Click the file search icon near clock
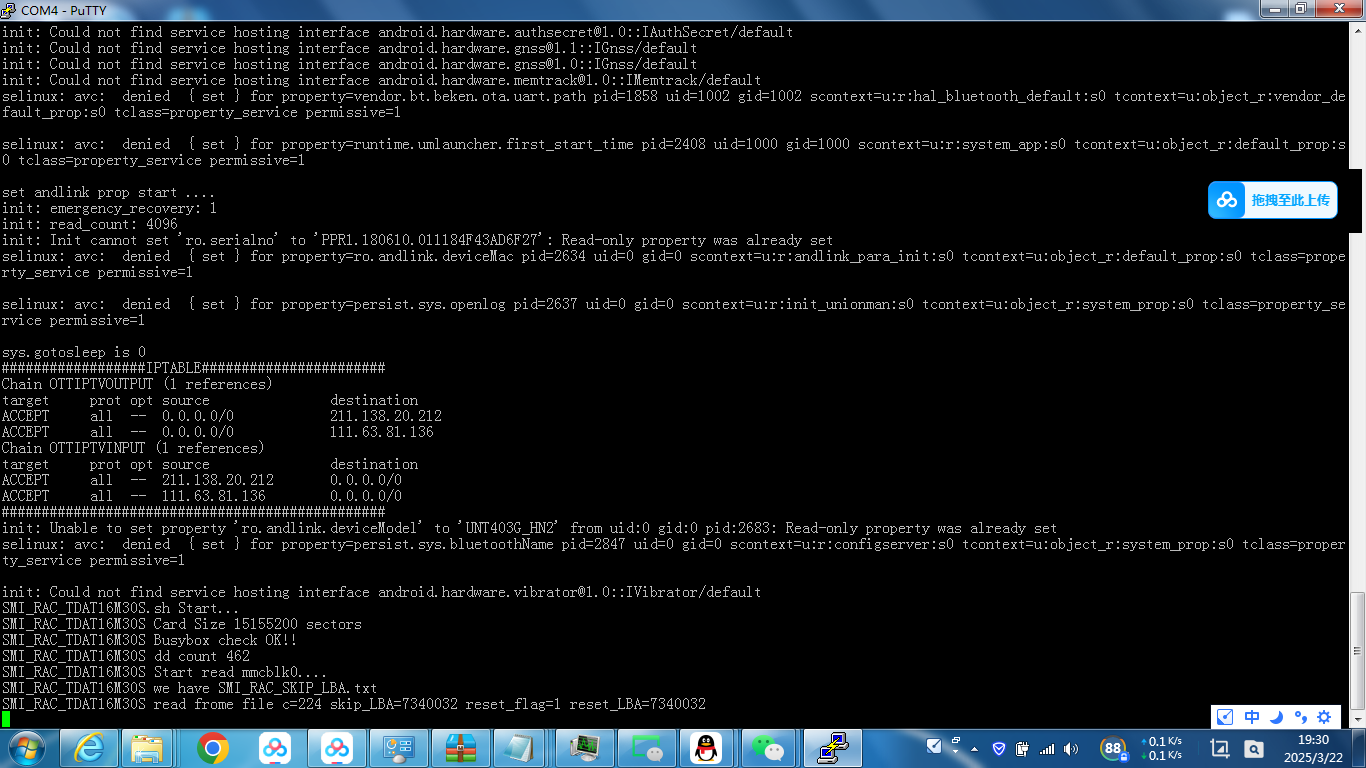The height and width of the screenshot is (768, 1366). point(1254,748)
